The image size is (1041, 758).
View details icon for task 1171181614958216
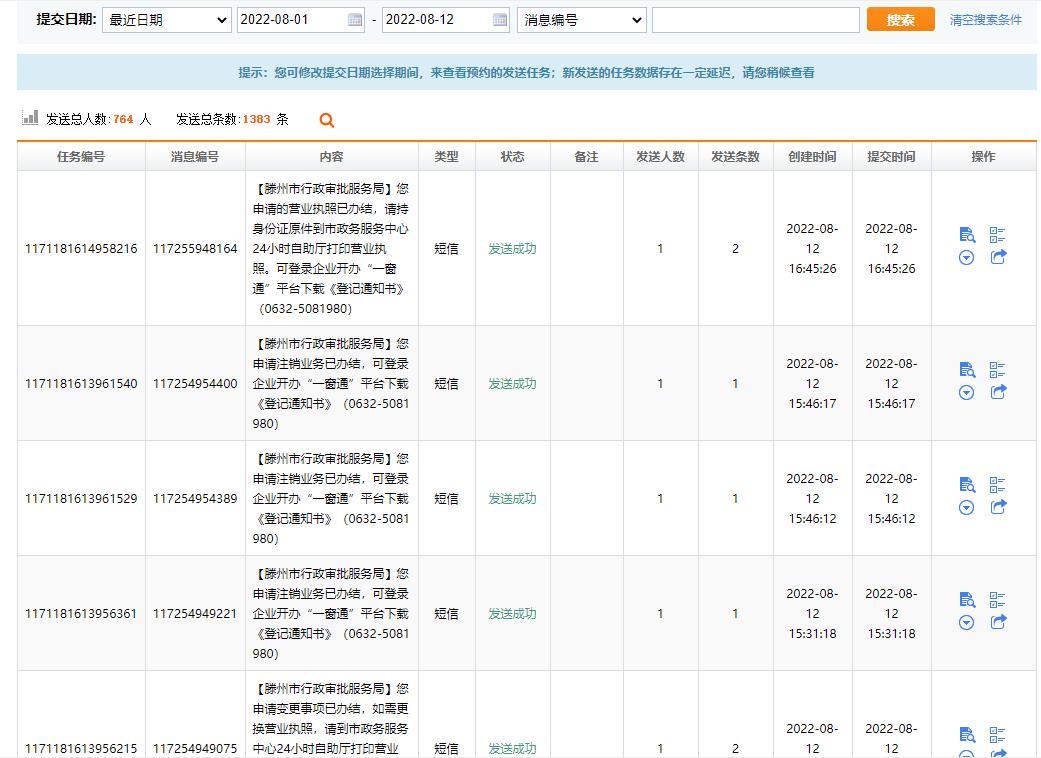click(967, 235)
